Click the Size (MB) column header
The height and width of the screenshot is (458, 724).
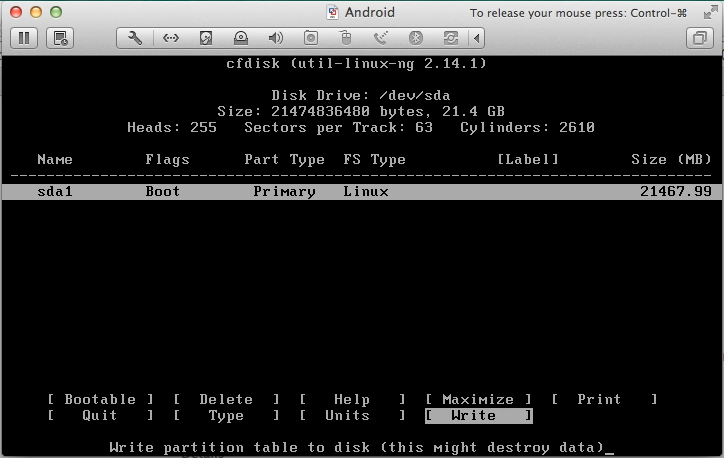click(671, 159)
